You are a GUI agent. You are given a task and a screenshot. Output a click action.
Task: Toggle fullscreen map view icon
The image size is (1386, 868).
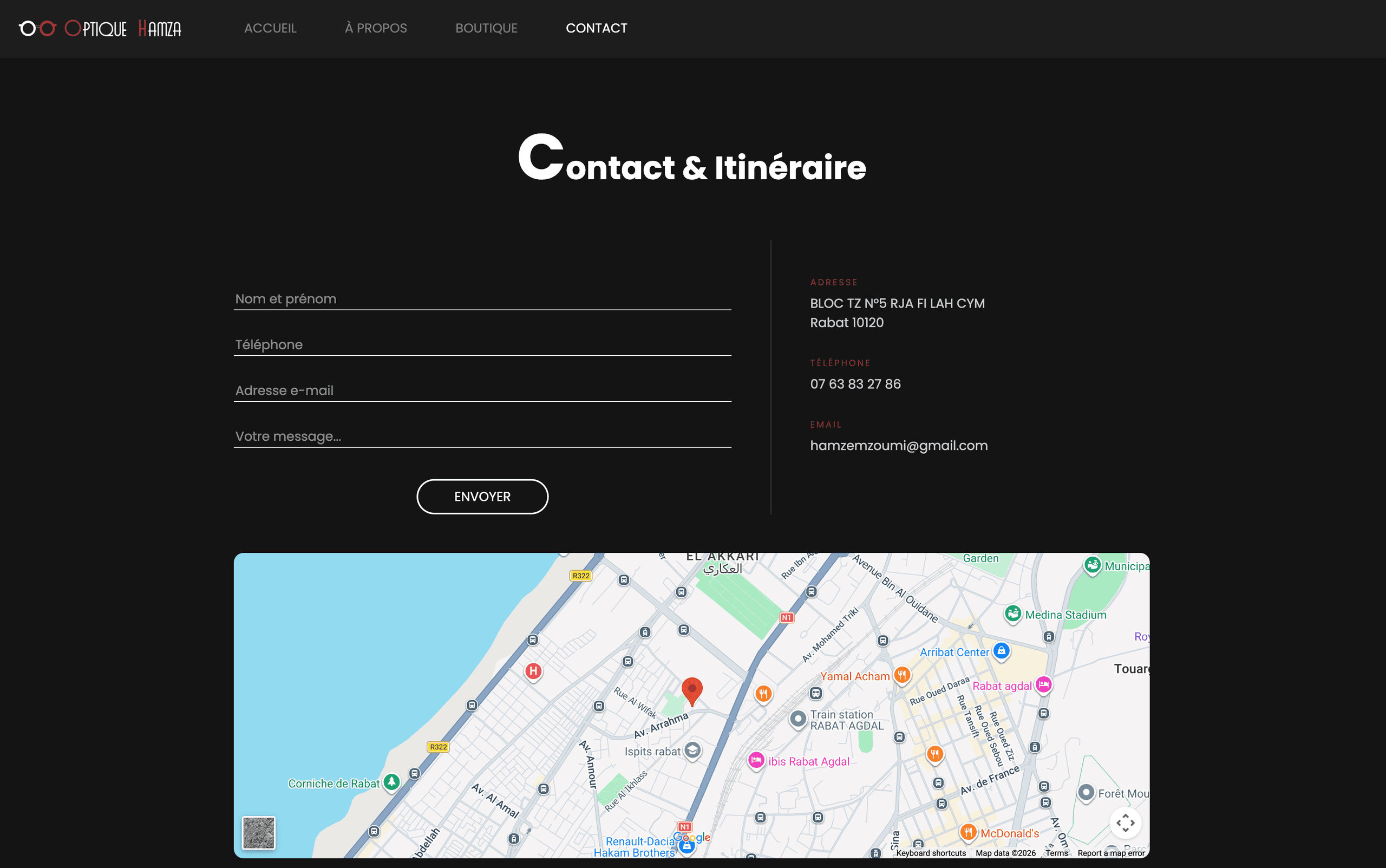[x=1125, y=823]
